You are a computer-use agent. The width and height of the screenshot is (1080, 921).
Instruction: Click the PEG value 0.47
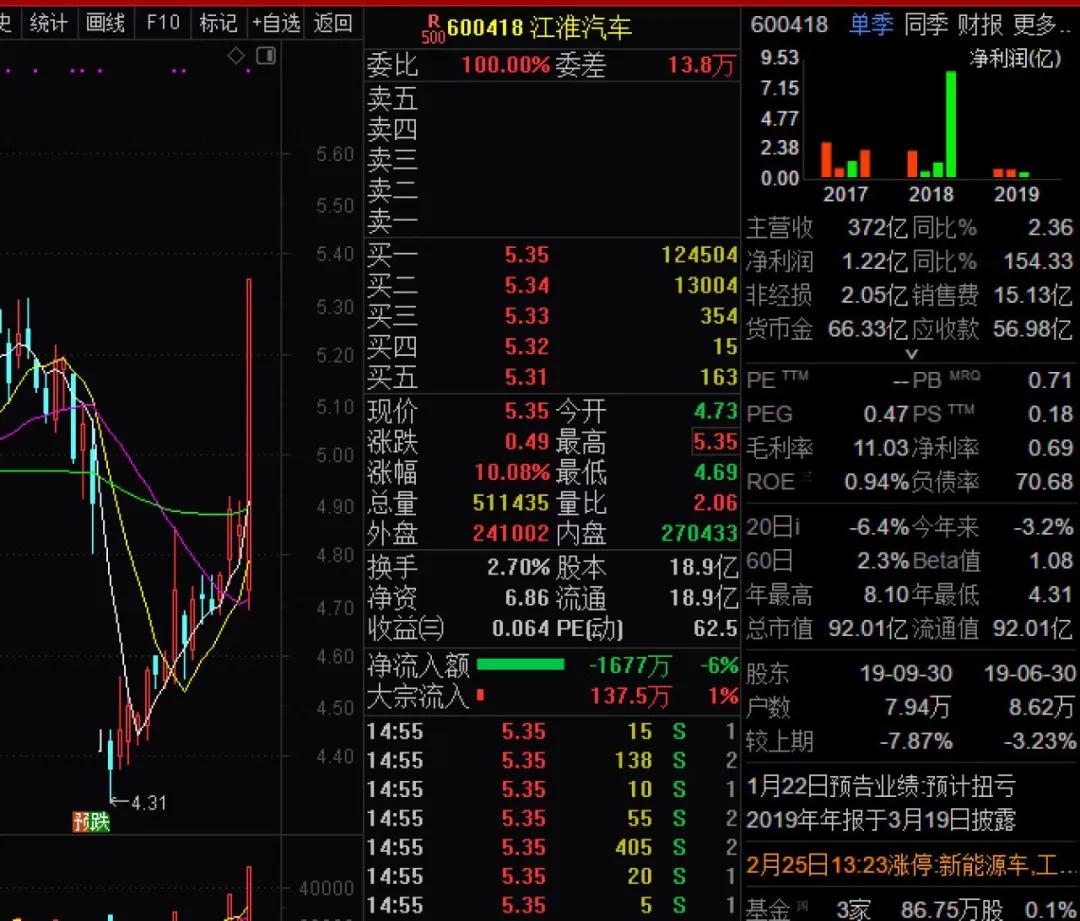click(x=886, y=415)
